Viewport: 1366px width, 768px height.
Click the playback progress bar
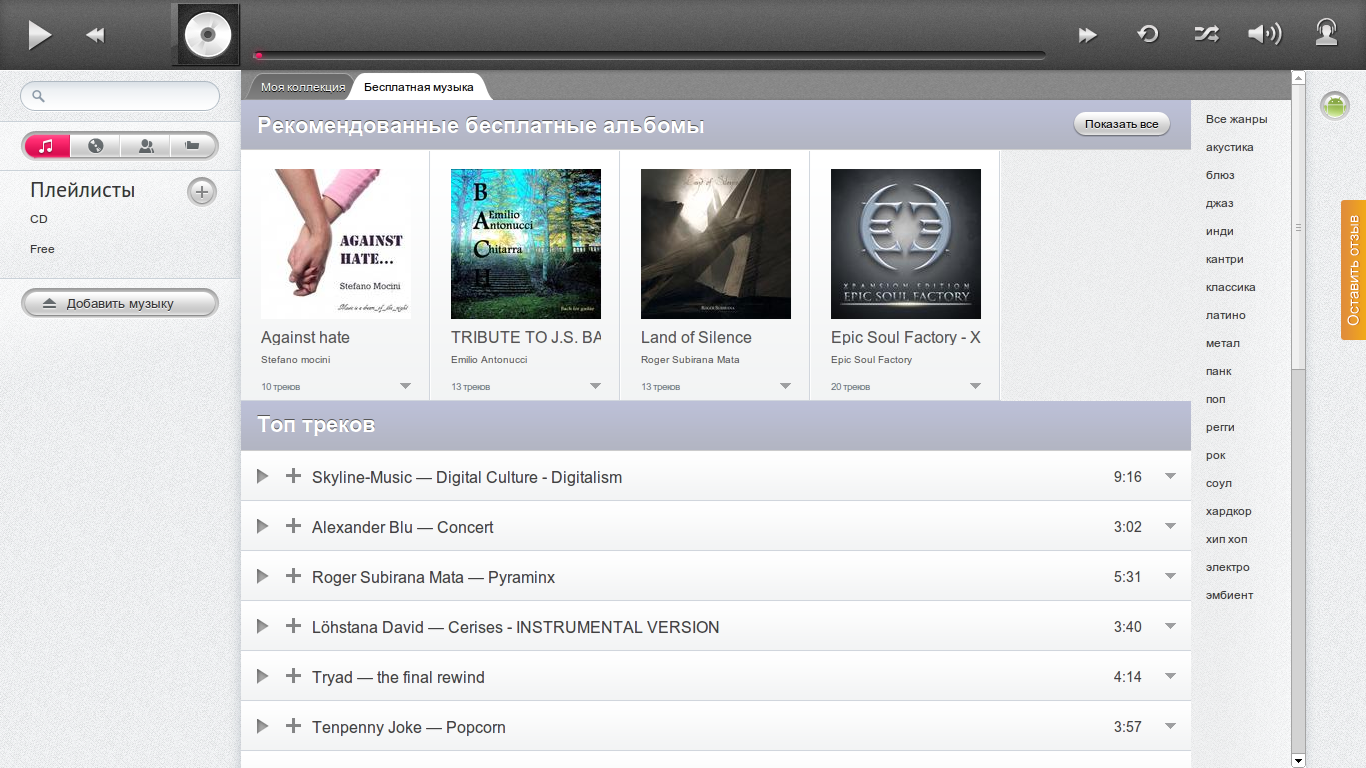click(x=650, y=55)
